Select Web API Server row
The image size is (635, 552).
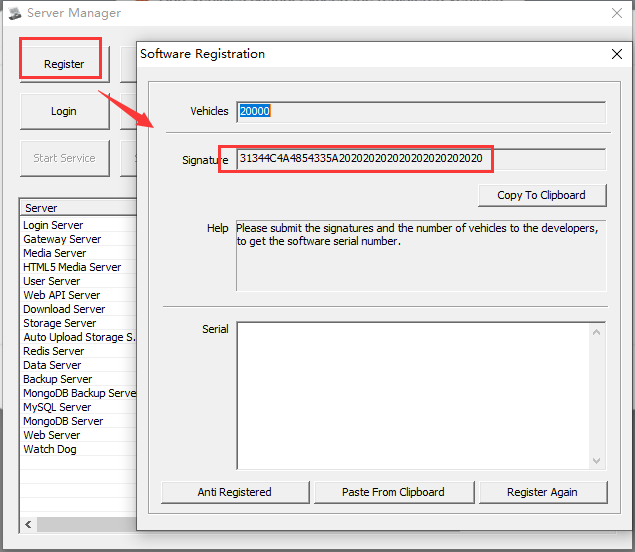click(79, 295)
